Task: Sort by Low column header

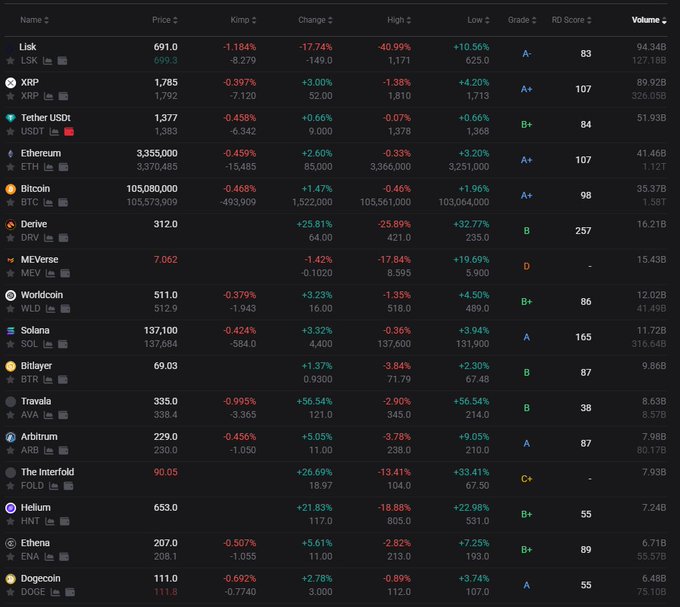Action: click(478, 20)
